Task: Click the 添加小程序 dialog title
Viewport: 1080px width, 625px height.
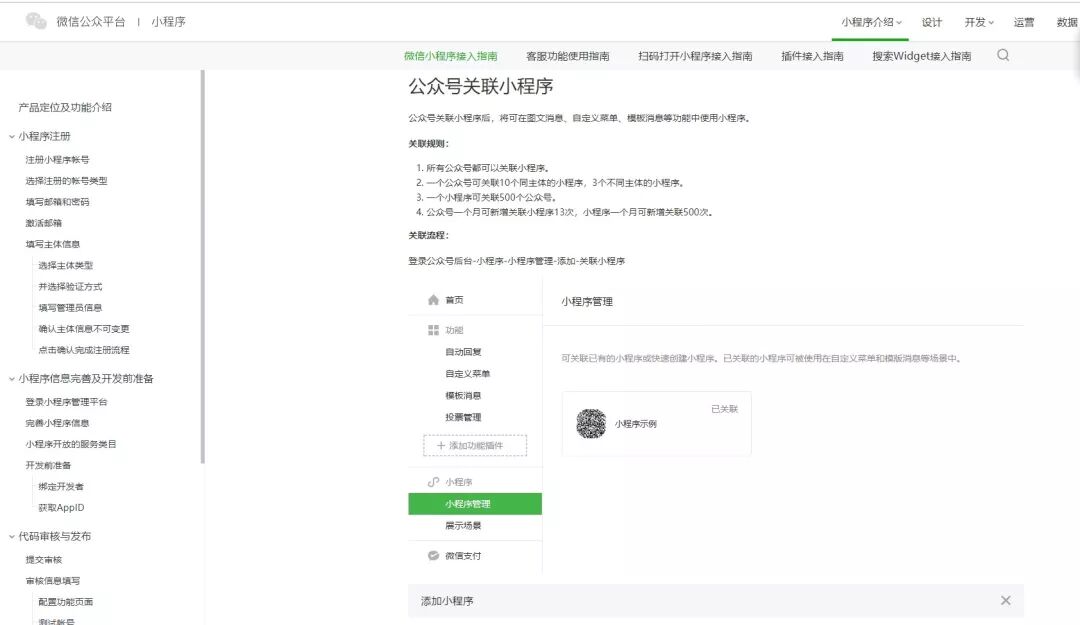Action: [447, 601]
